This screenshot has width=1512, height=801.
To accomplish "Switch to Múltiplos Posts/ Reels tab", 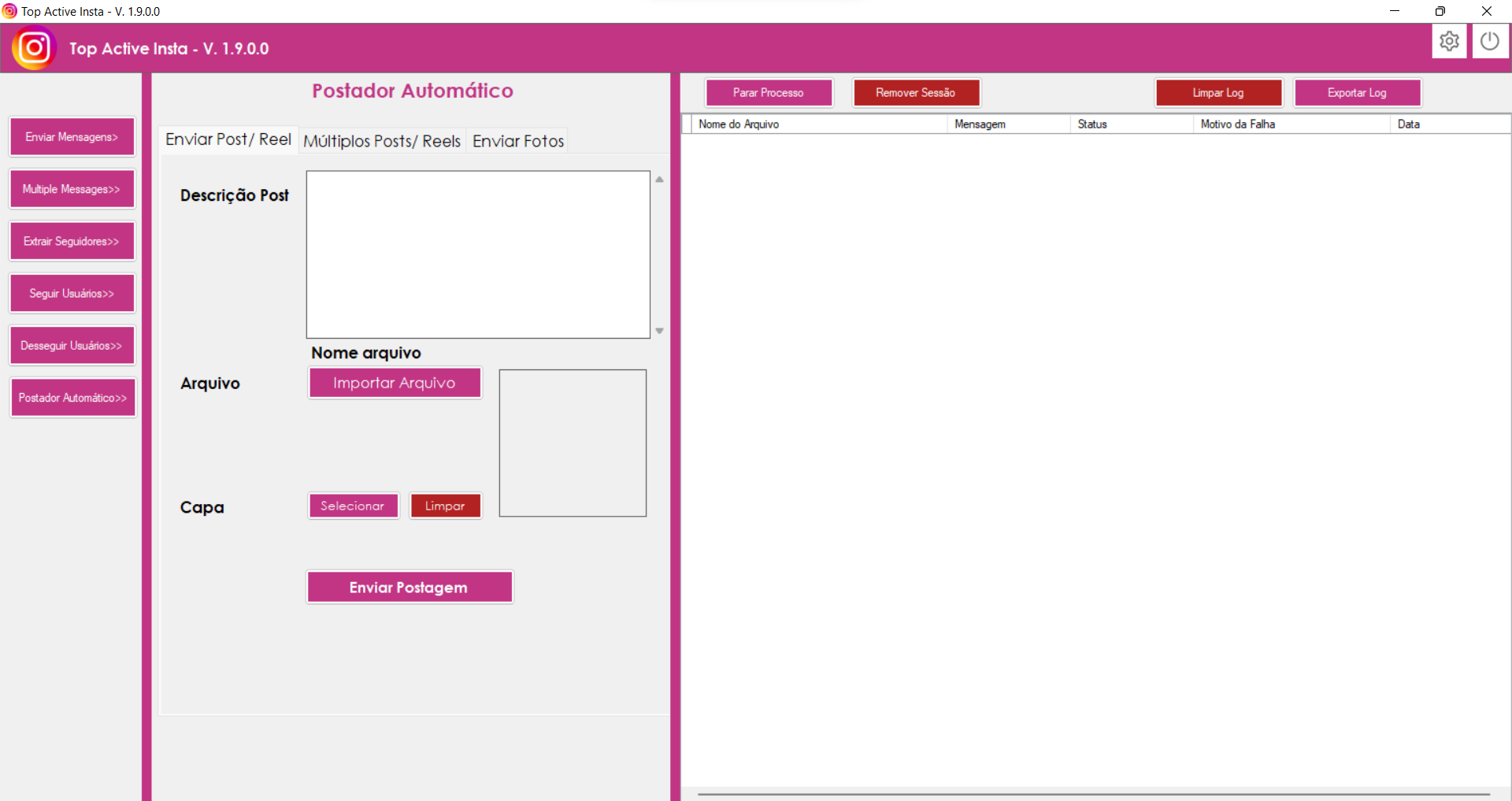I will [x=382, y=141].
